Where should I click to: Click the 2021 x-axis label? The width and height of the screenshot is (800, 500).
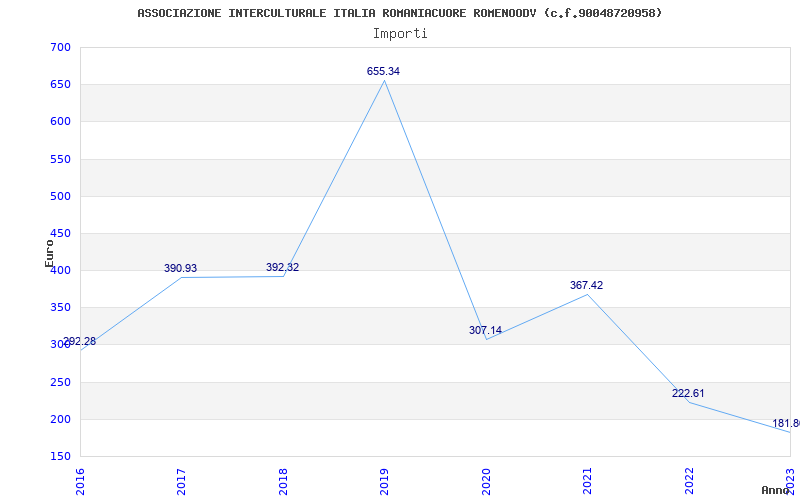587,481
